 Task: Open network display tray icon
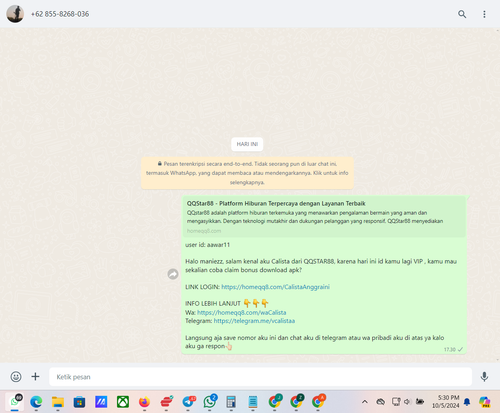(396, 402)
